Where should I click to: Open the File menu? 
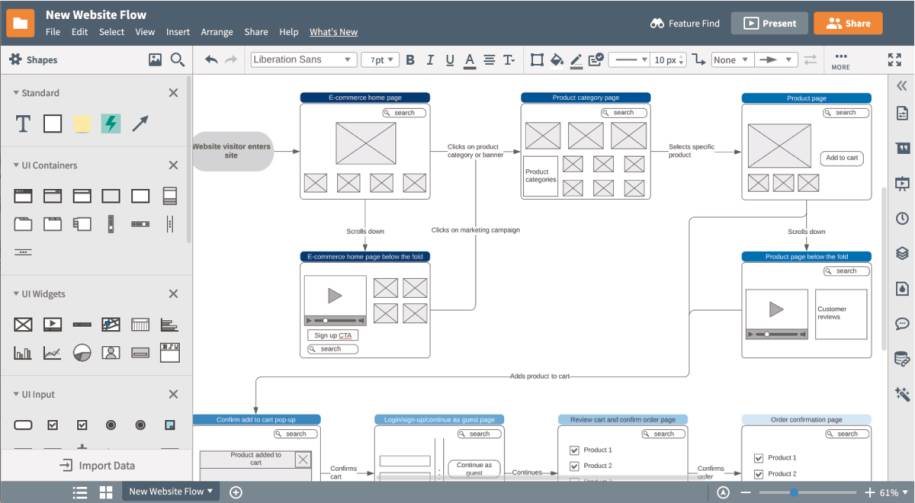click(x=53, y=32)
